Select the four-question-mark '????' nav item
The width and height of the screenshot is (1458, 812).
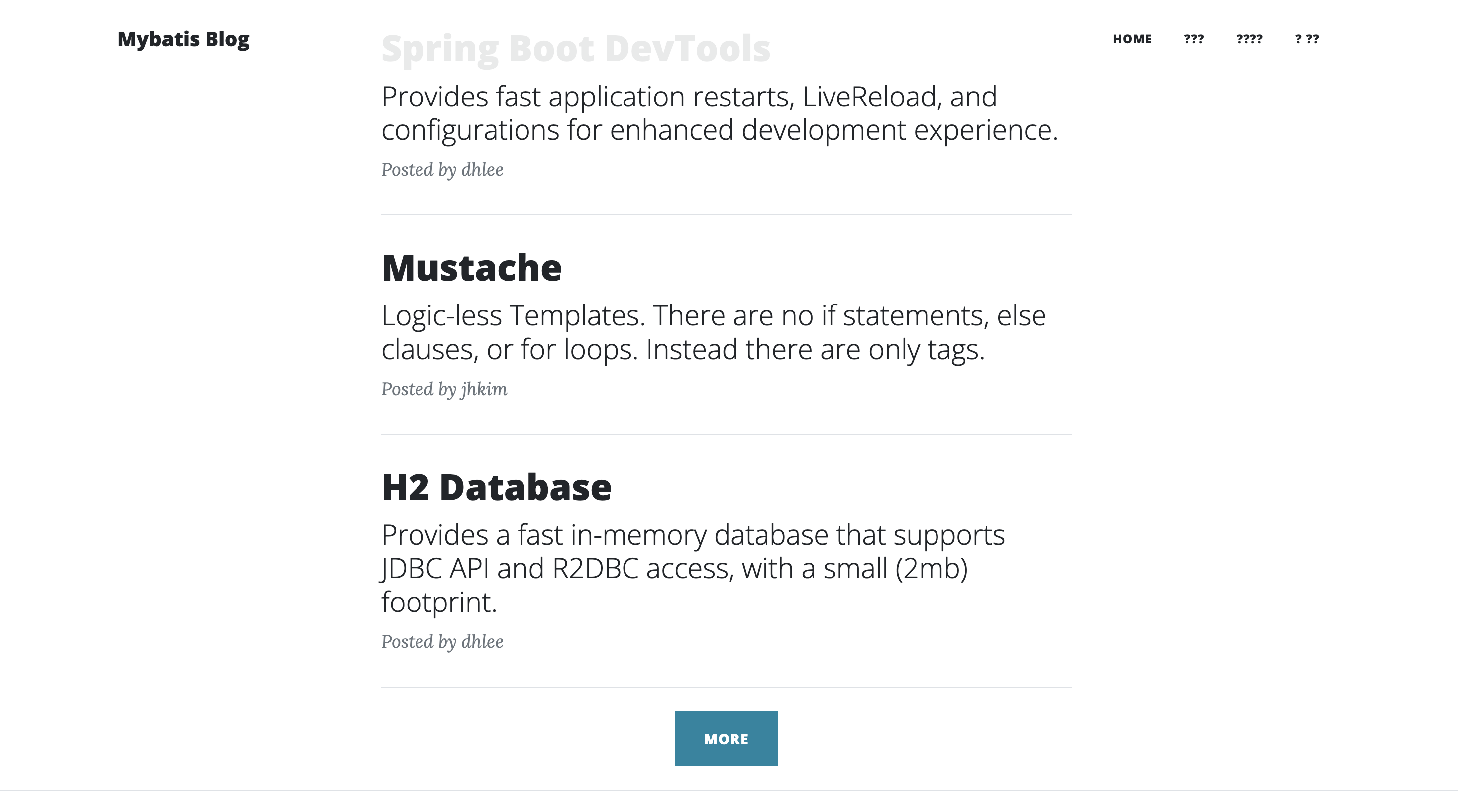pyautogui.click(x=1249, y=39)
